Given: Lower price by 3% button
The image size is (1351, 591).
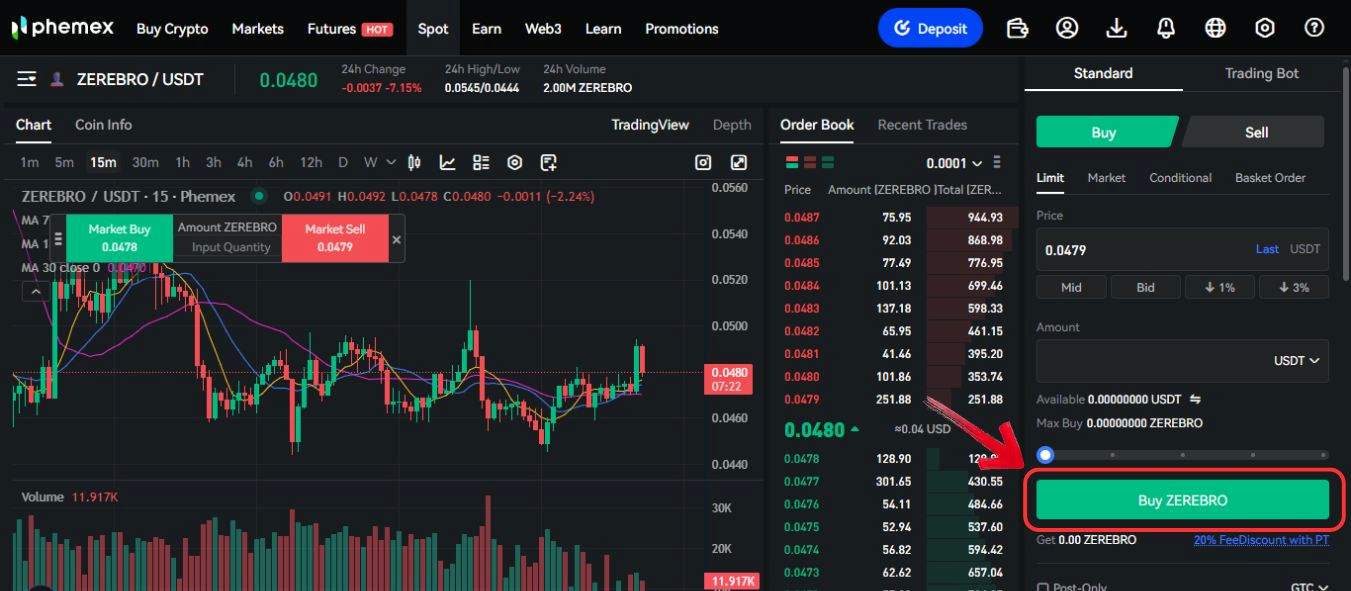Looking at the screenshot, I should 1294,287.
